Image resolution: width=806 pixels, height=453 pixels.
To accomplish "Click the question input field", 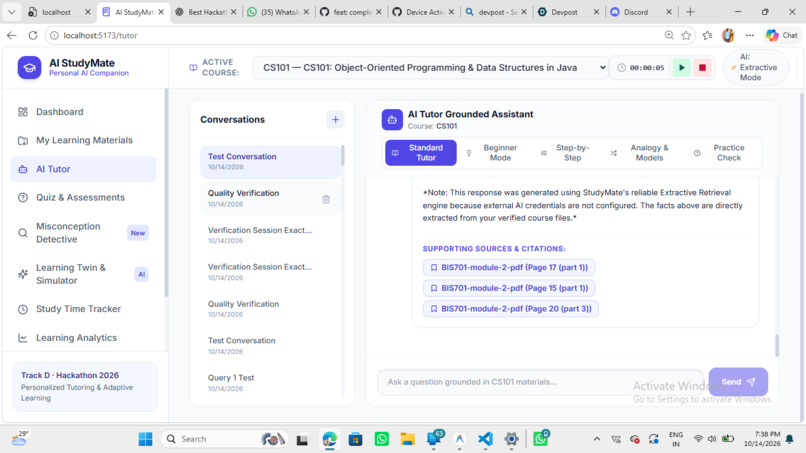I will [540, 382].
